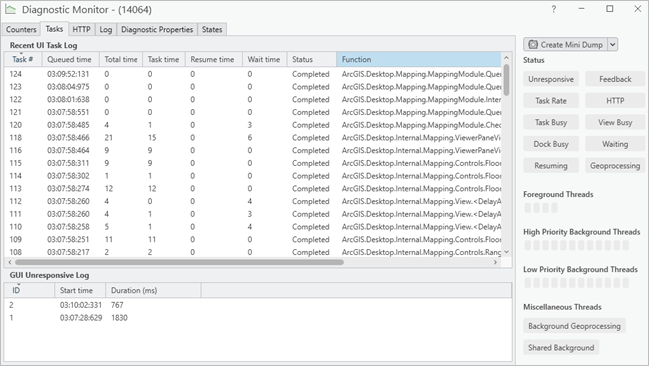Click Completed status in task 118 row

click(311, 138)
